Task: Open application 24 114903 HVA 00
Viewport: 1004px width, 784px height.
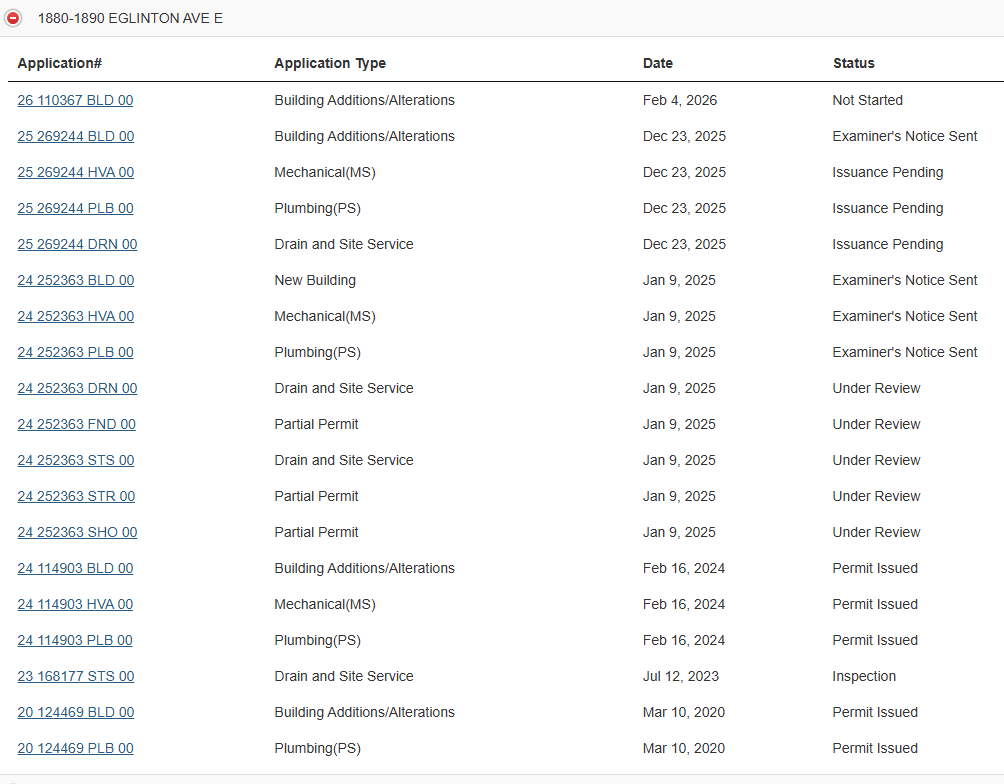Action: click(75, 604)
